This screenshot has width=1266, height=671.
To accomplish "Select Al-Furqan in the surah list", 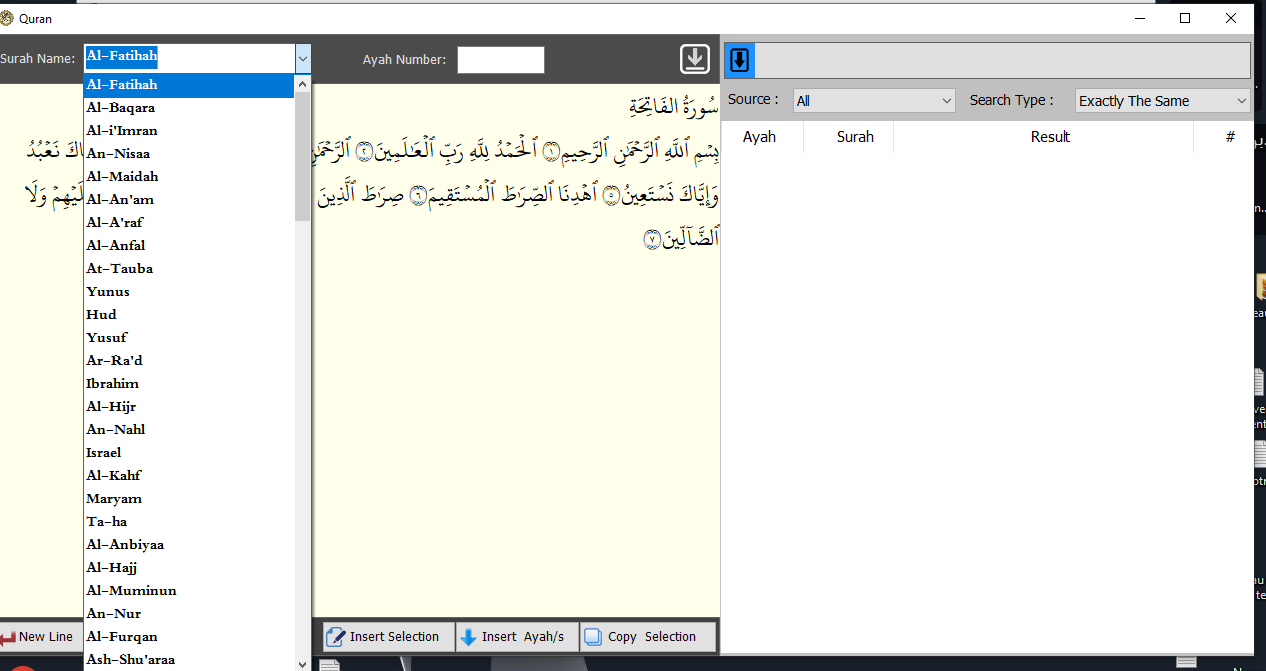I will [189, 637].
